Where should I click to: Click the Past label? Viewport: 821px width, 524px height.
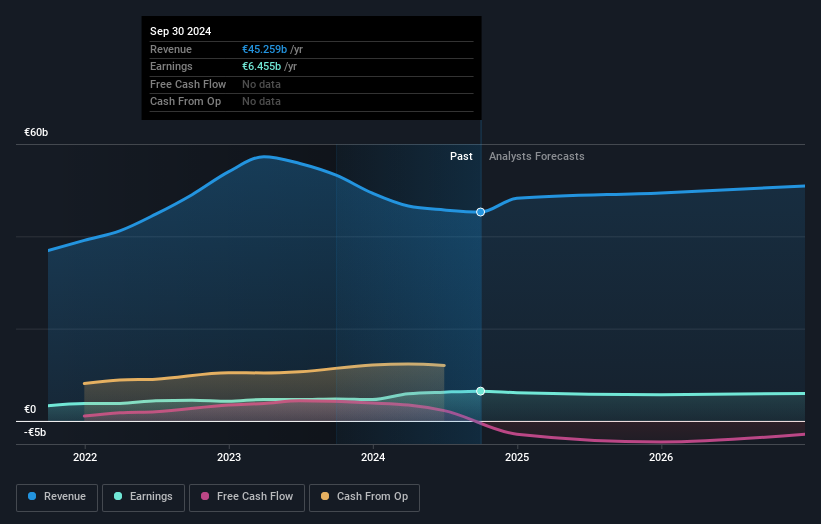(x=461, y=156)
